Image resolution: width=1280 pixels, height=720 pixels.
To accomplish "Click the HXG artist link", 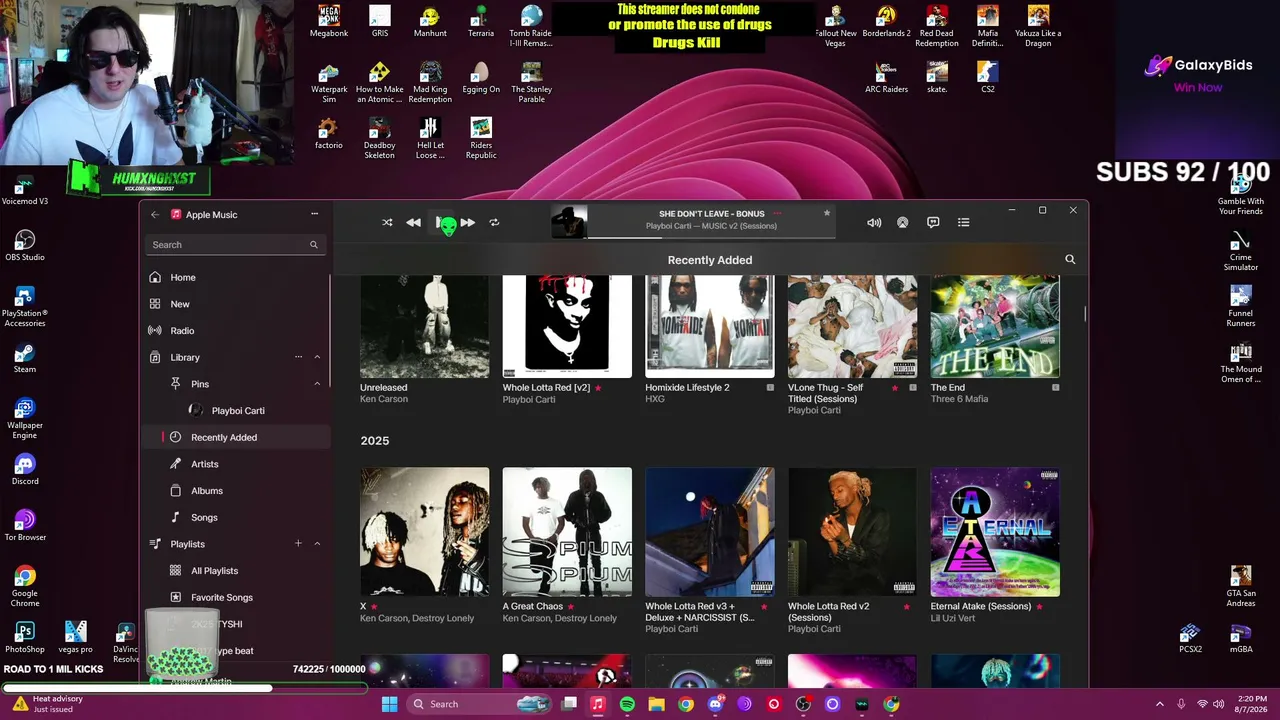I will pos(655,399).
